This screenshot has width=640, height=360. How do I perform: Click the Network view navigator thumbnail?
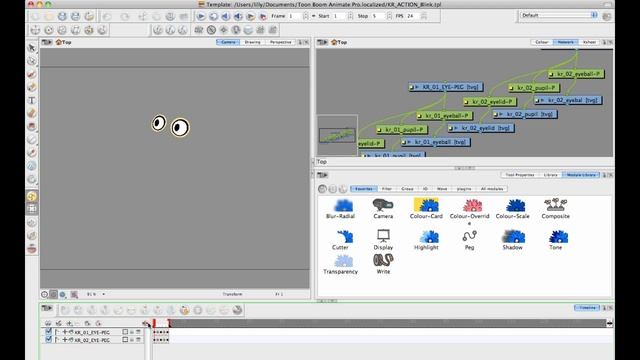coord(337,135)
